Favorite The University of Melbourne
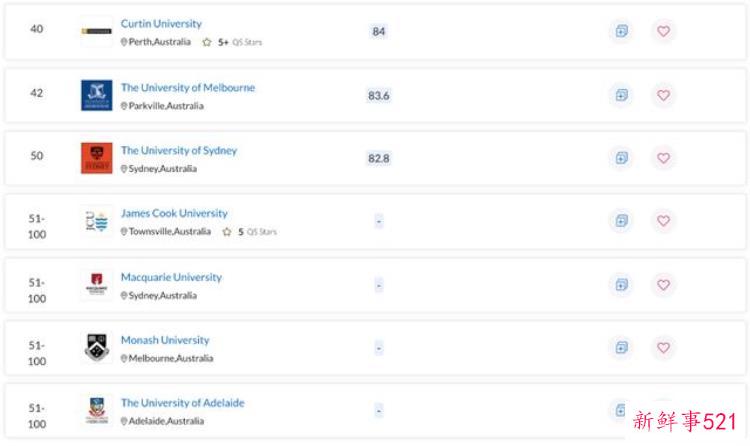The width and height of the screenshot is (750, 446). 663,95
